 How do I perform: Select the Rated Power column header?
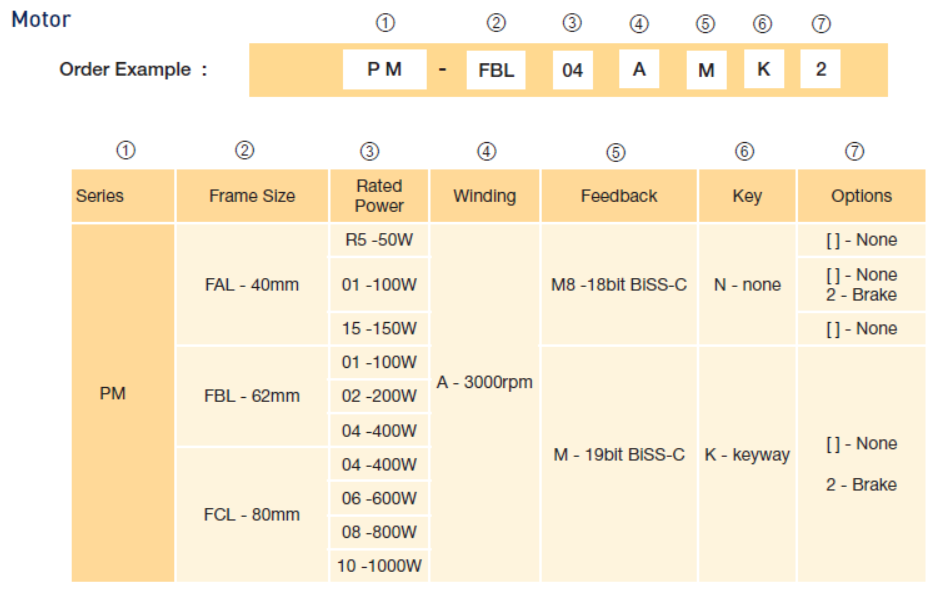(x=379, y=196)
